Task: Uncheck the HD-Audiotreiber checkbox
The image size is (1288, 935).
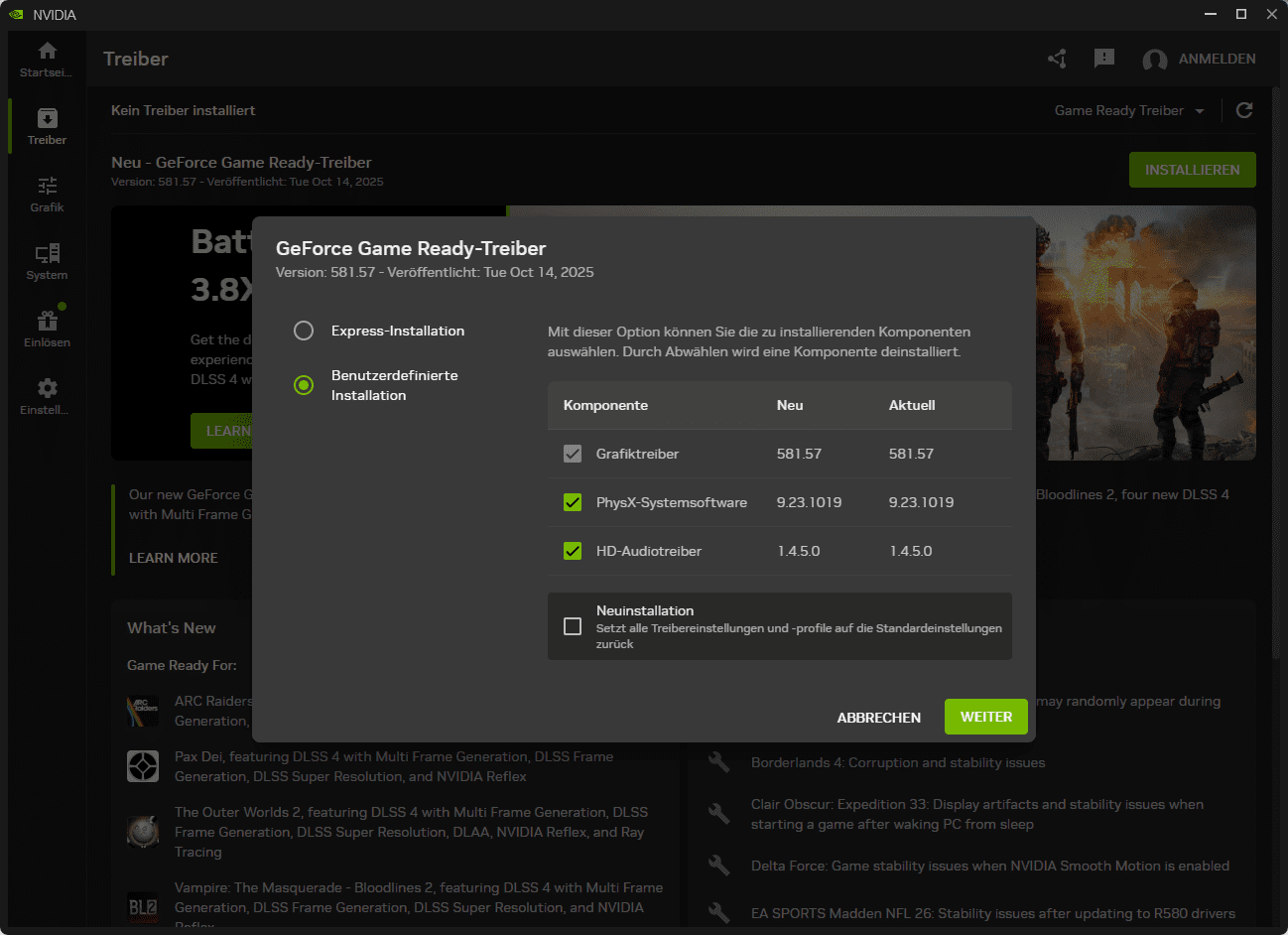Action: pyautogui.click(x=573, y=551)
